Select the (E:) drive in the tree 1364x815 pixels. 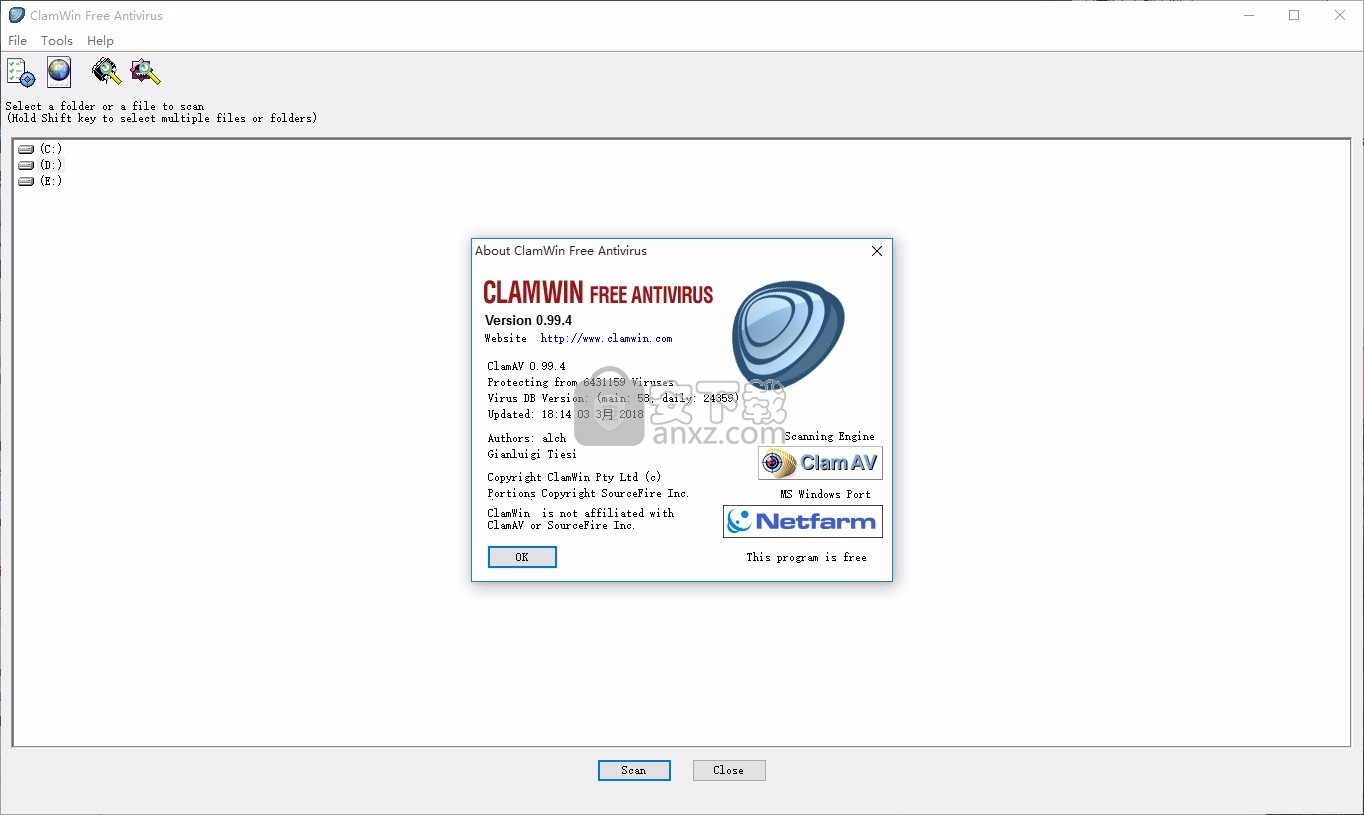pyautogui.click(x=40, y=181)
